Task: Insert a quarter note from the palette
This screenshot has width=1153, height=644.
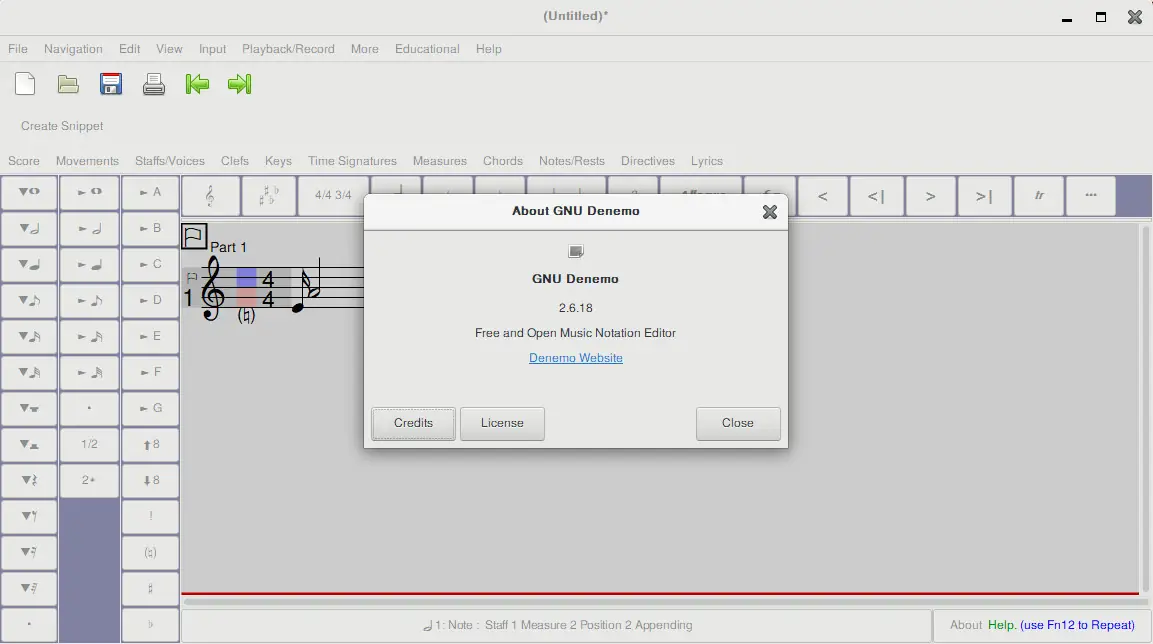Action: pos(29,264)
